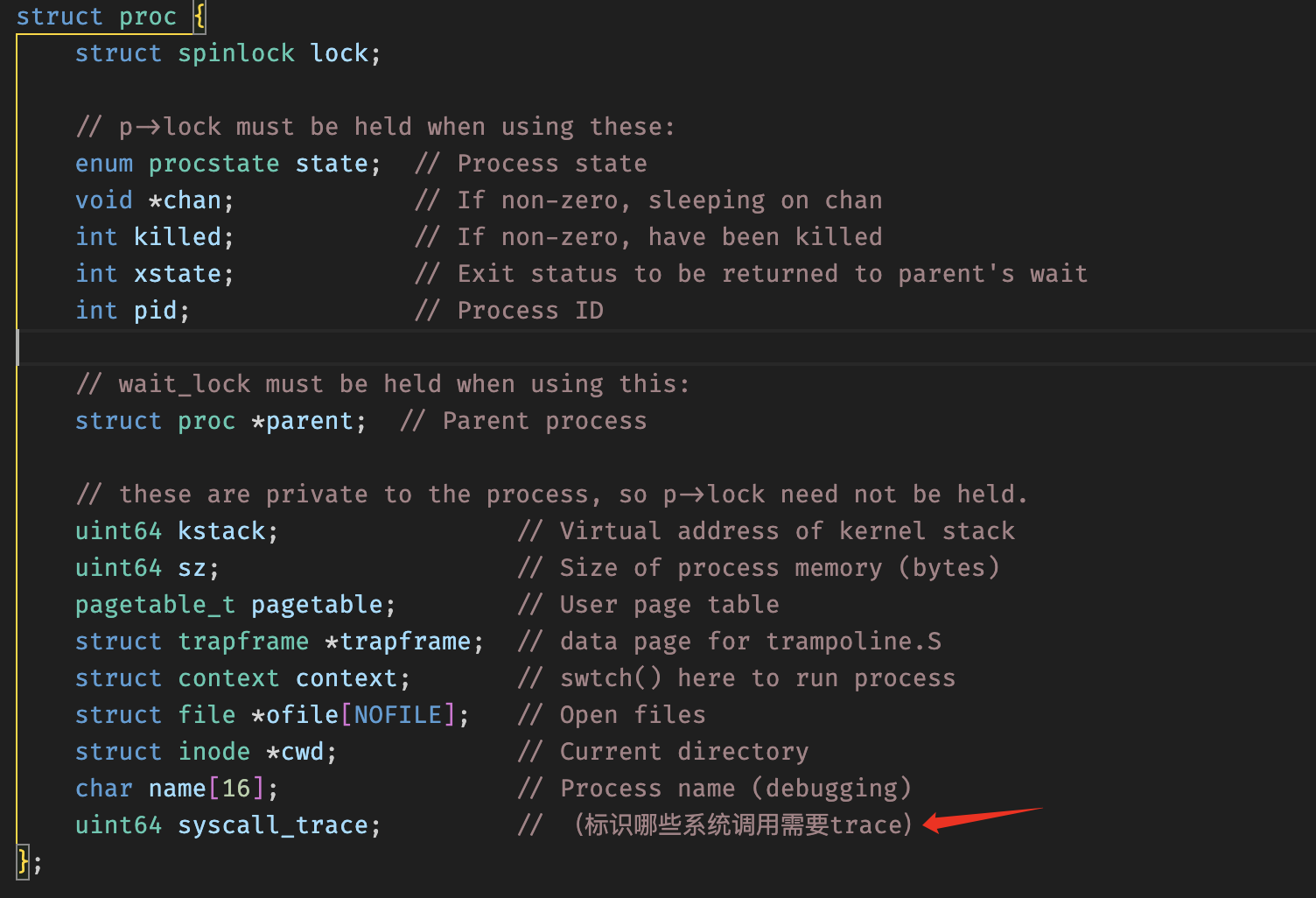This screenshot has height=898, width=1316.
Task: Click the cwd inode pointer name
Action: 302,752
